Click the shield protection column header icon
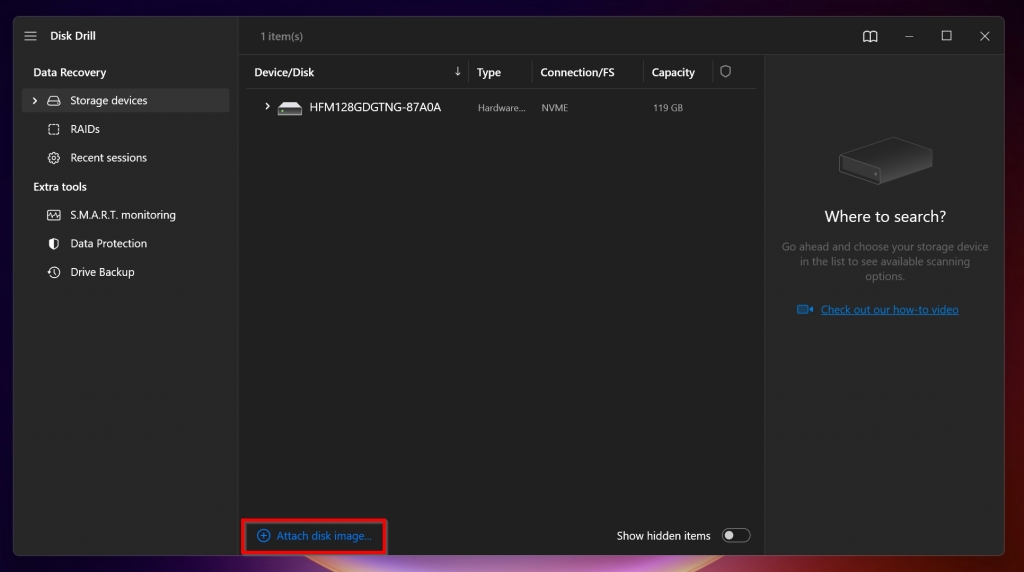 click(726, 71)
